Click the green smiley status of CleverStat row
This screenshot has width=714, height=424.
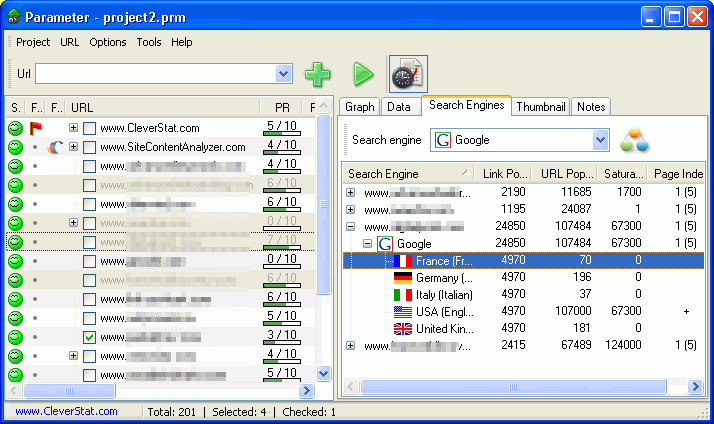click(x=15, y=128)
